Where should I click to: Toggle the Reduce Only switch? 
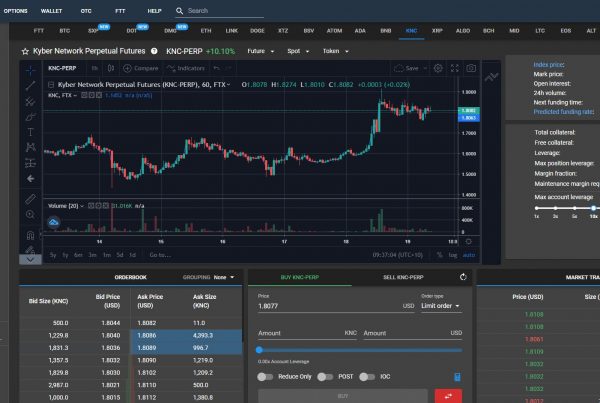click(265, 377)
